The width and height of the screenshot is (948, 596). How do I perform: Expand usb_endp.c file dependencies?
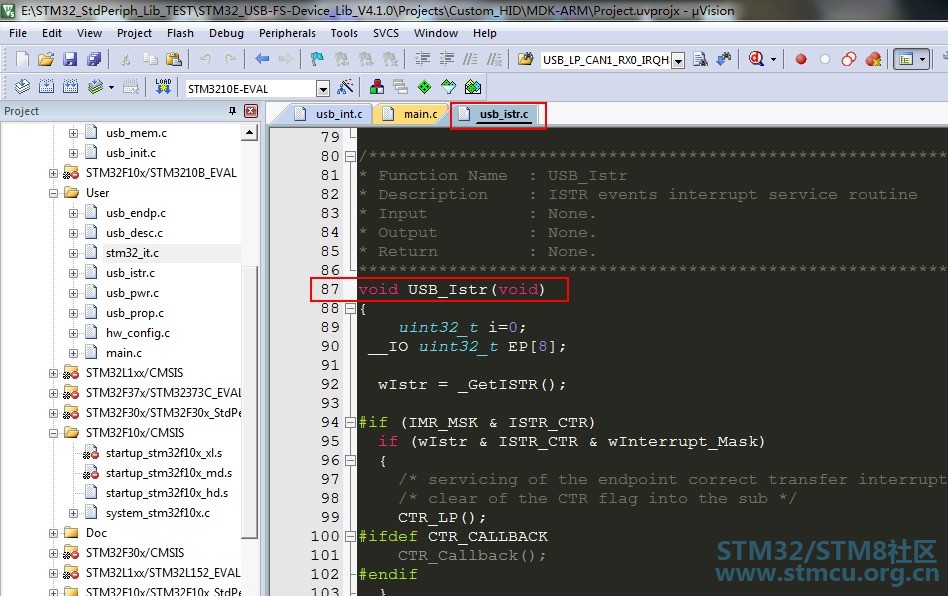pos(73,213)
